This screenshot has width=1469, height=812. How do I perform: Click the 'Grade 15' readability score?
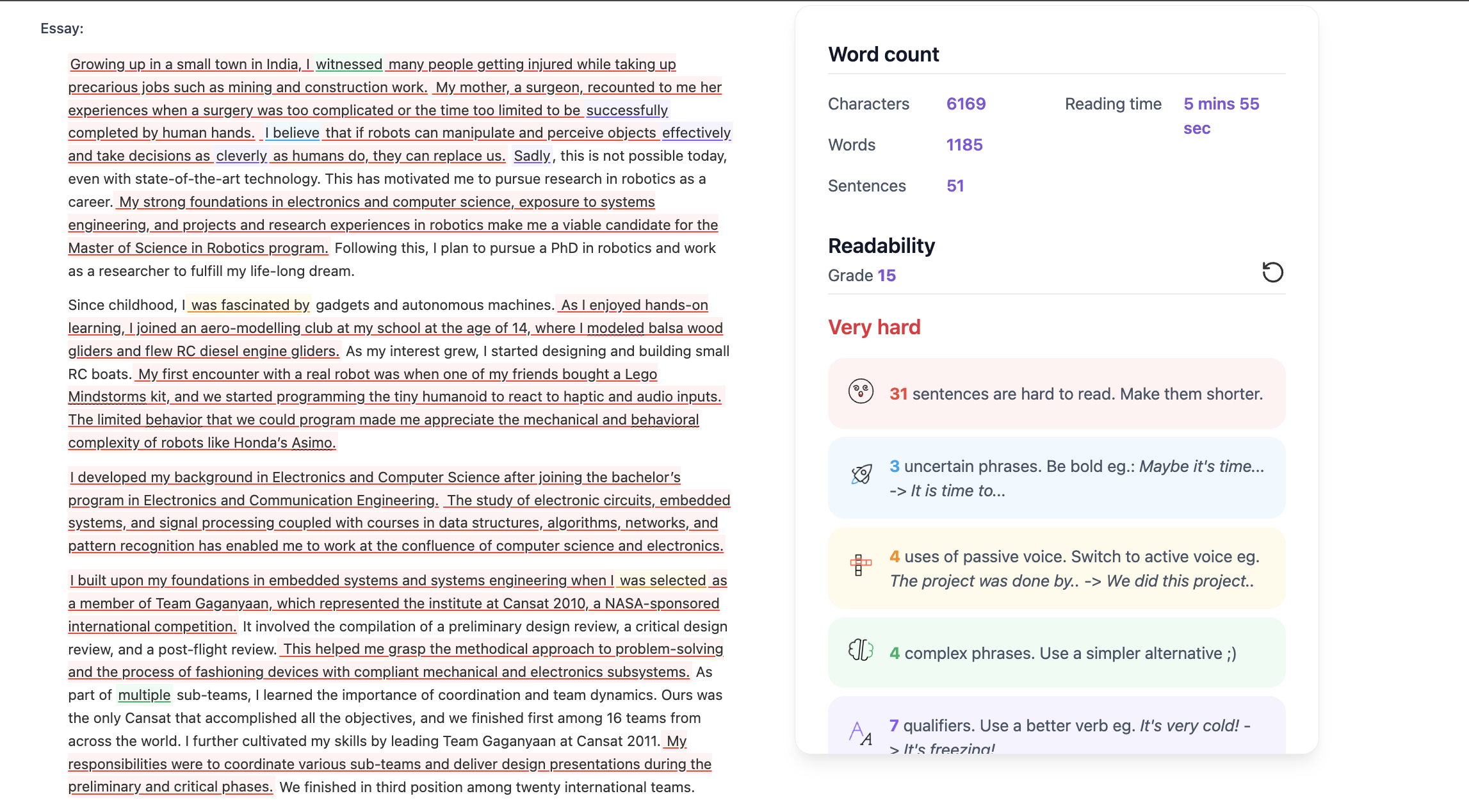point(861,275)
